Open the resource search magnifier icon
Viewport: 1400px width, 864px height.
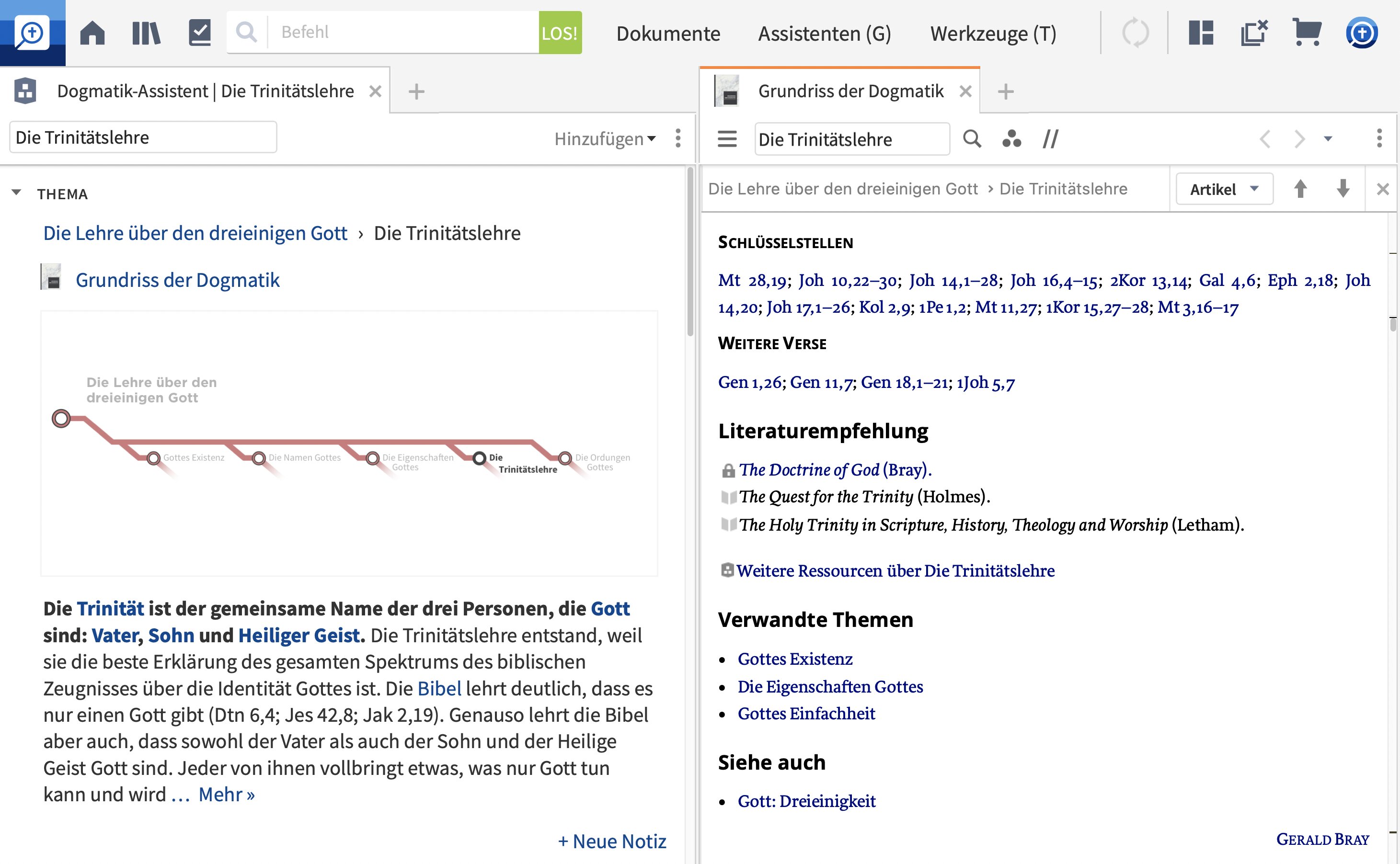point(972,139)
